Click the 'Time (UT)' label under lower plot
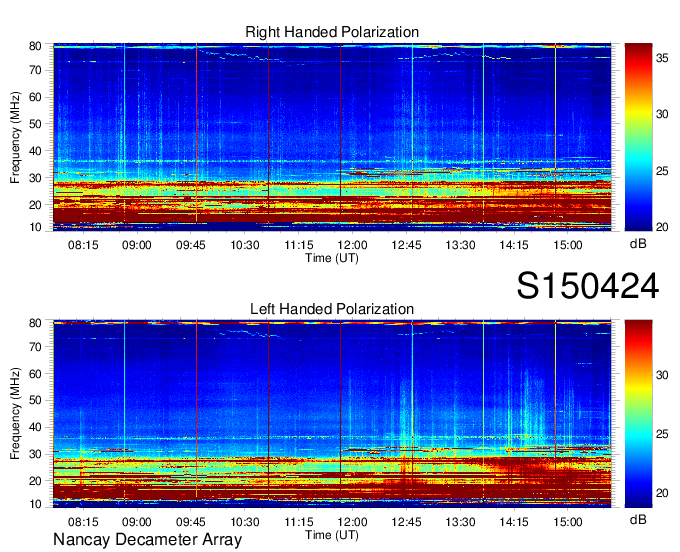The image size is (680, 552). 332,535
